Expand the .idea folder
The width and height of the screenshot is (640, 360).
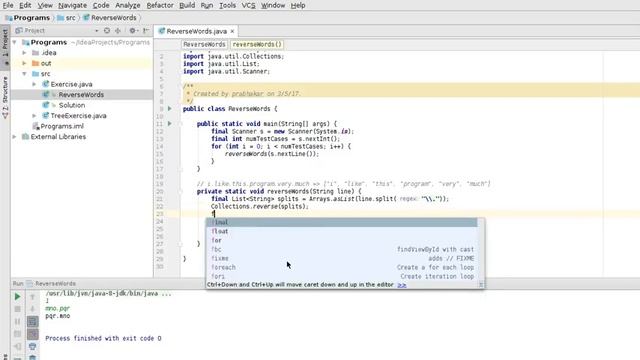click(24, 53)
